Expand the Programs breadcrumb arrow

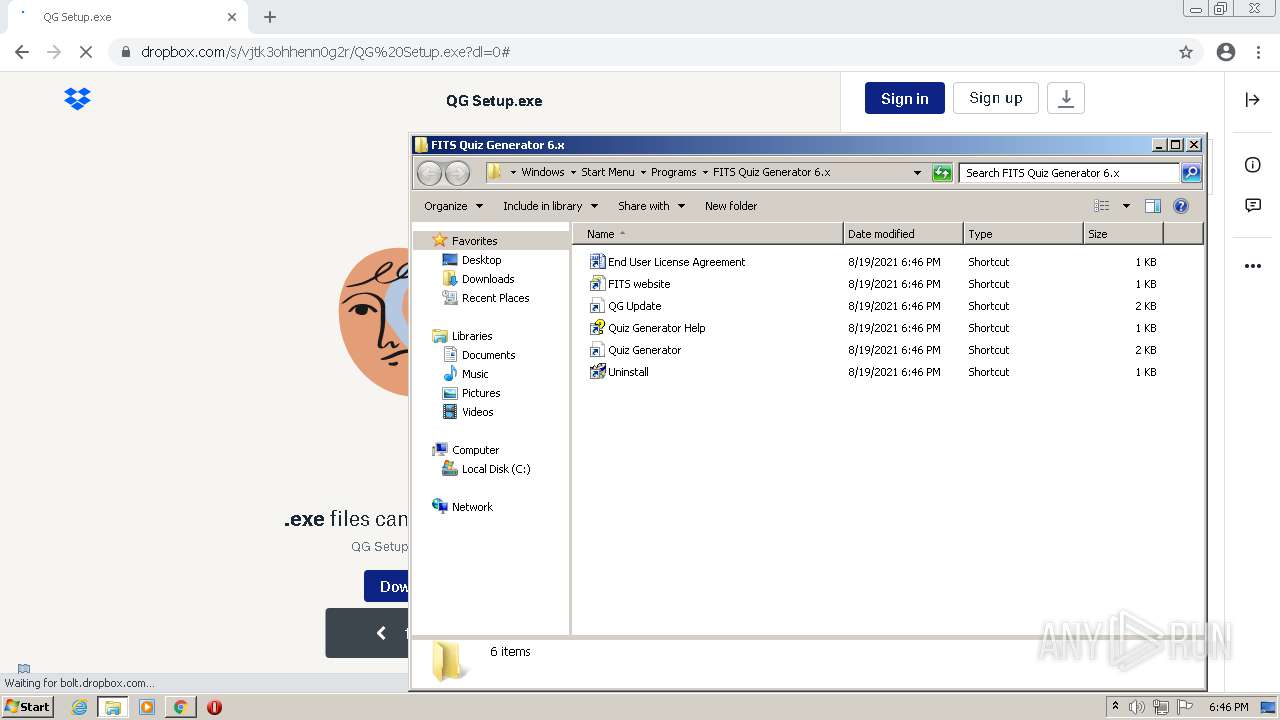click(x=705, y=172)
